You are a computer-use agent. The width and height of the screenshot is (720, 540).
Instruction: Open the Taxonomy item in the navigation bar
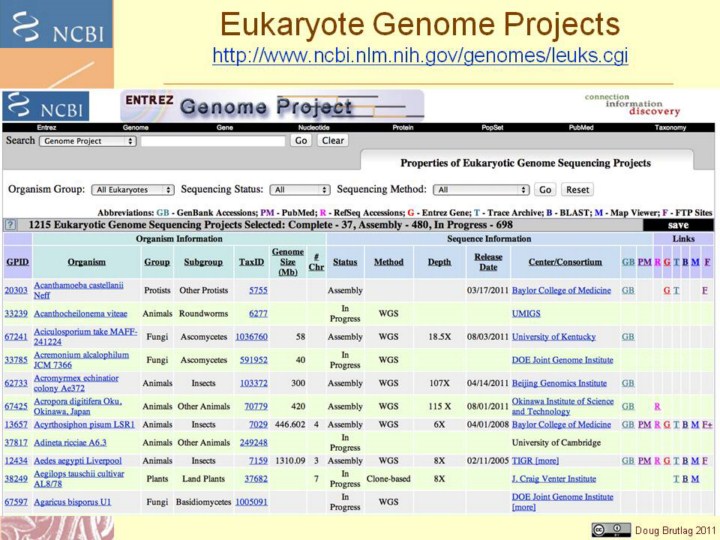670,128
